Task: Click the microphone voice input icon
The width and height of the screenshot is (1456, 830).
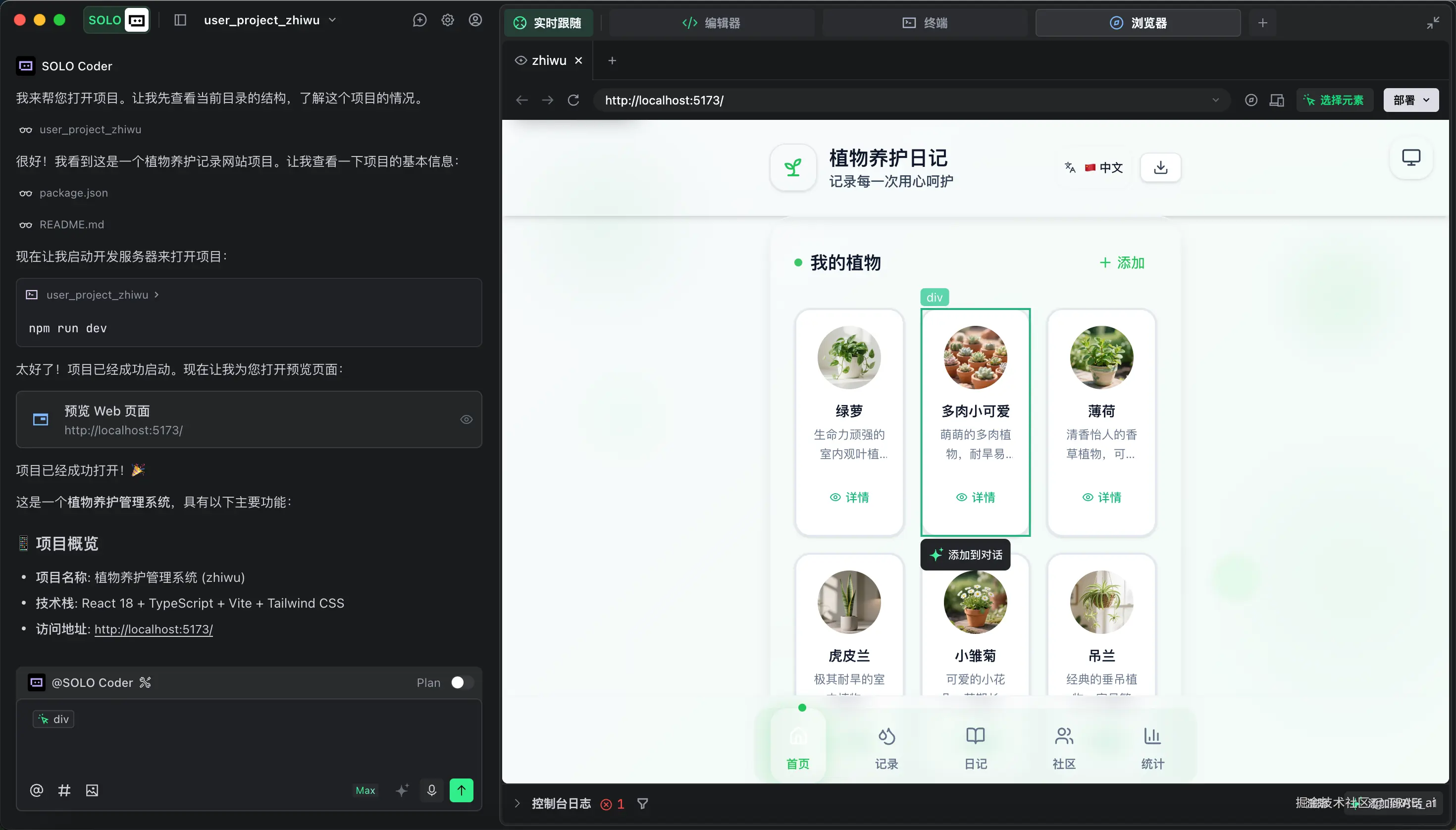Action: [431, 790]
